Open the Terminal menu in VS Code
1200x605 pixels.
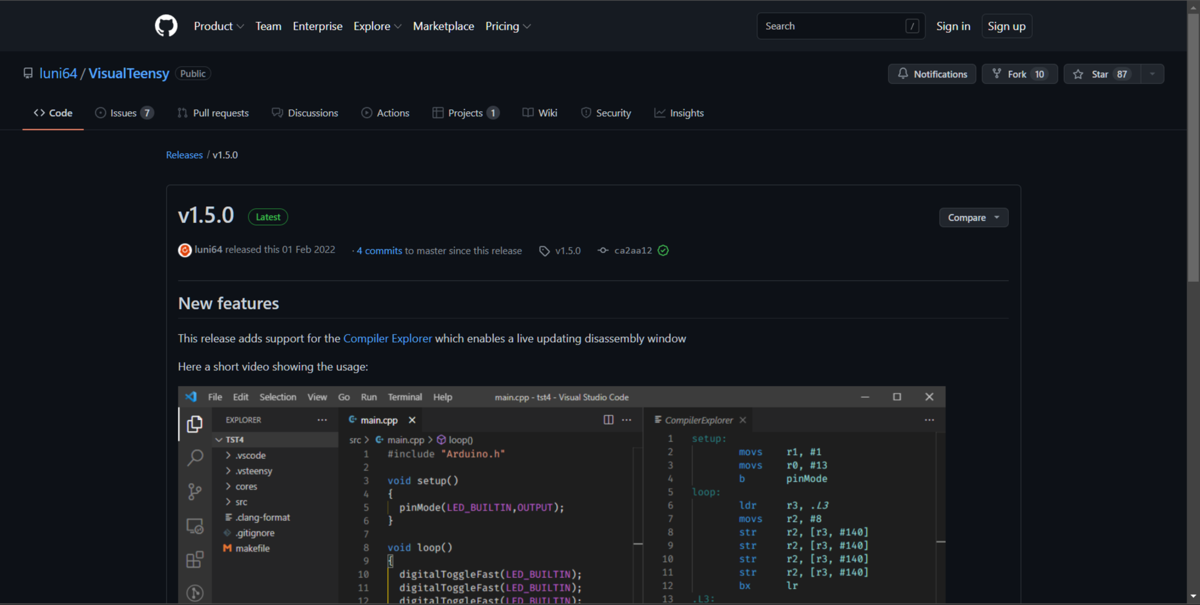click(x=405, y=397)
